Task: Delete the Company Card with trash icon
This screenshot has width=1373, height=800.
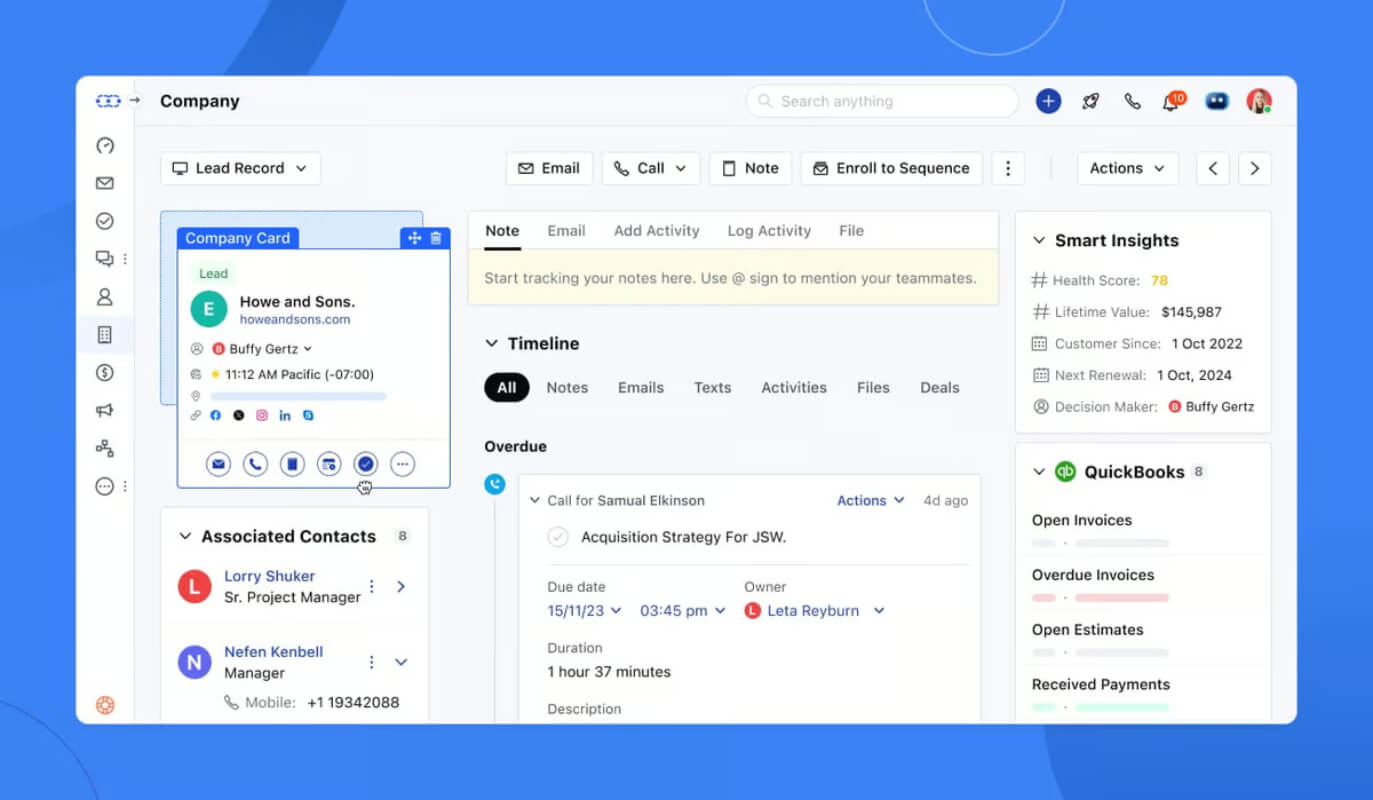Action: pyautogui.click(x=436, y=238)
